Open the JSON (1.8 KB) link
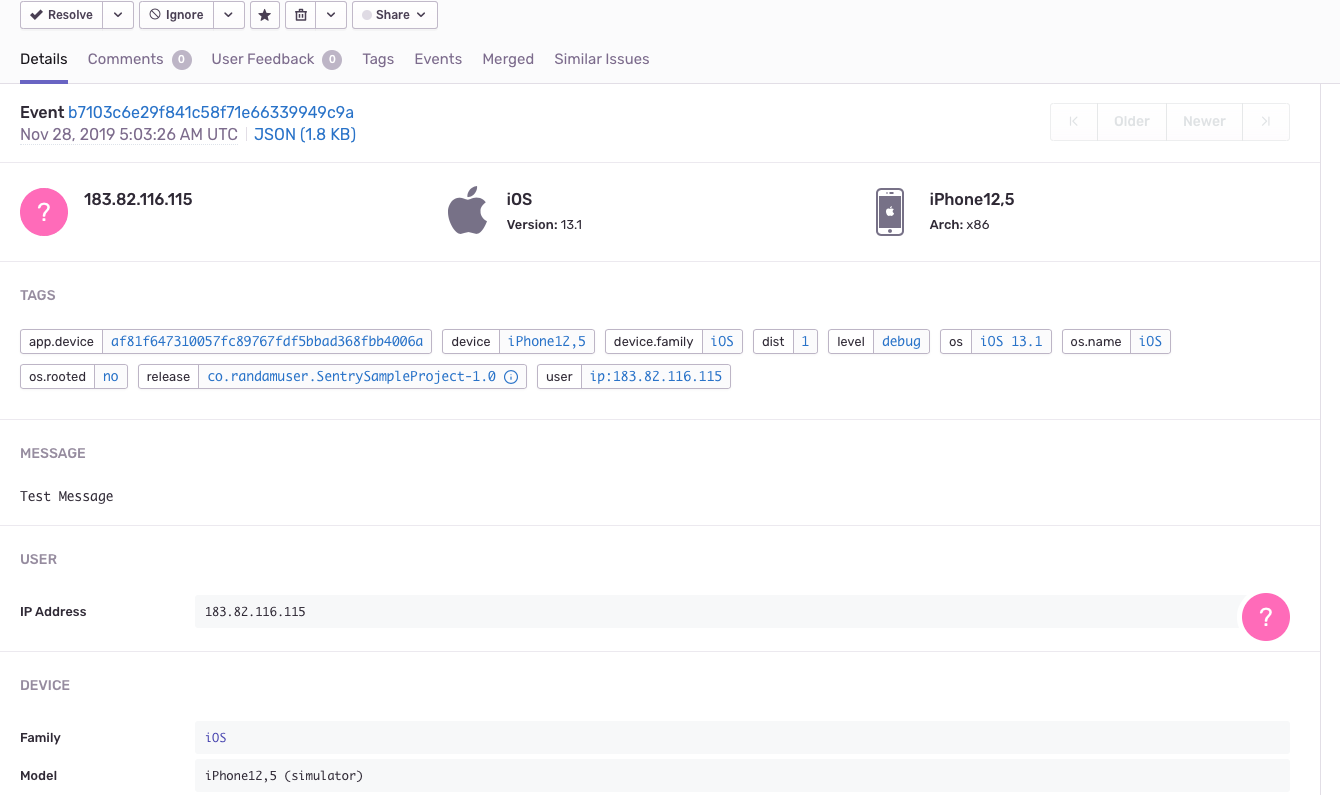 306,134
